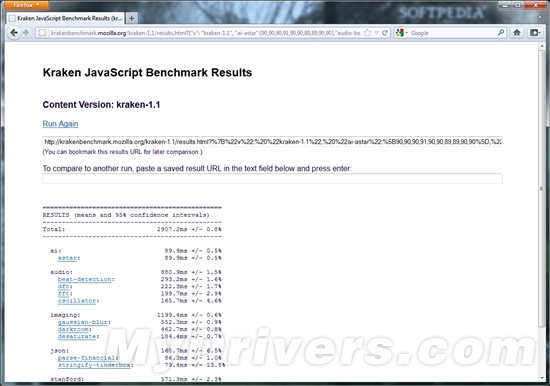550x386 pixels.
Task: Bookmark this page with the star icon
Action: coord(367,33)
